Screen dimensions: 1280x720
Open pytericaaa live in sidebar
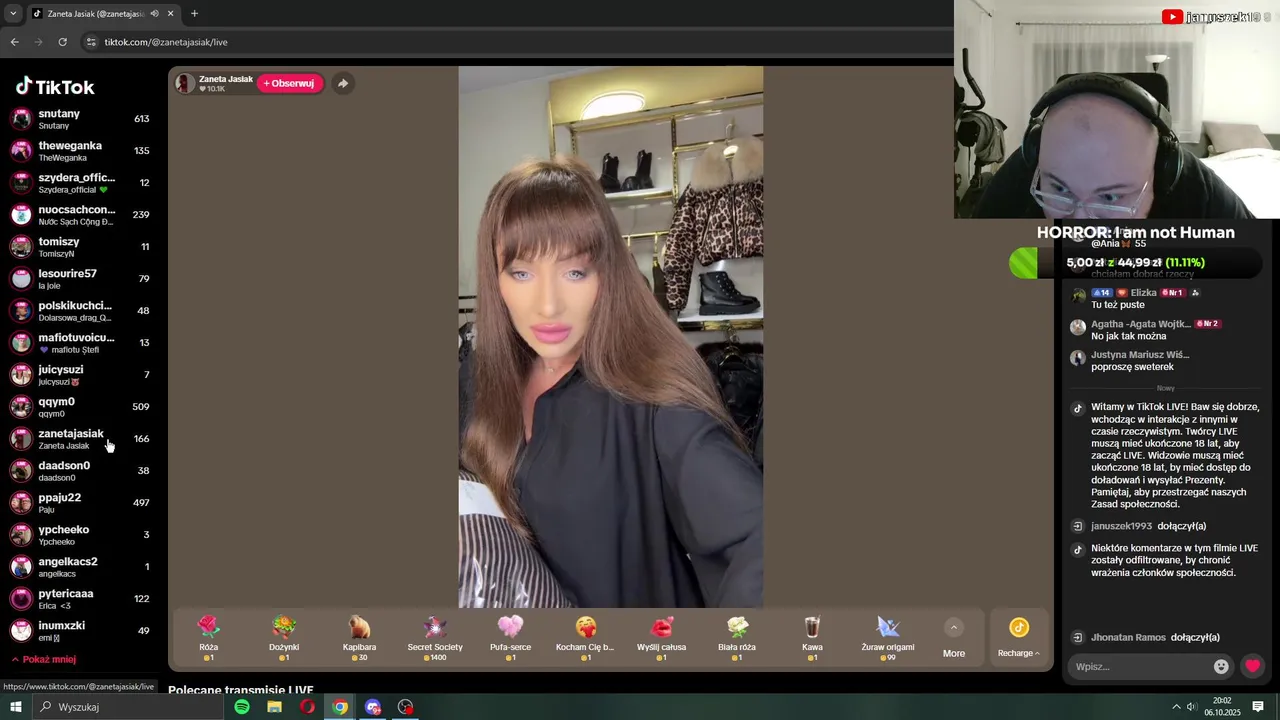(80, 599)
